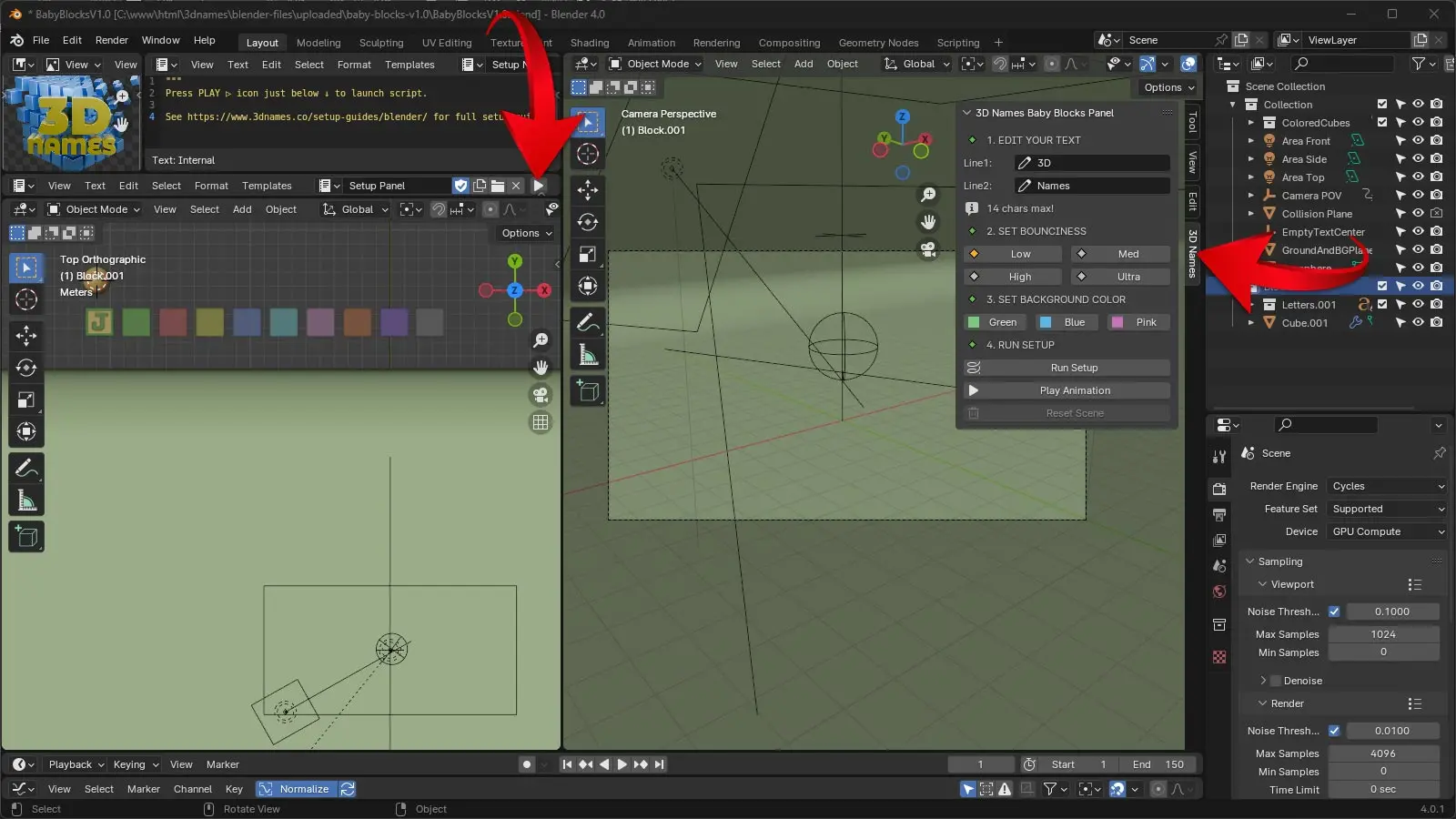Choose the Green background color swatch
The image size is (1456, 819).
point(994,322)
